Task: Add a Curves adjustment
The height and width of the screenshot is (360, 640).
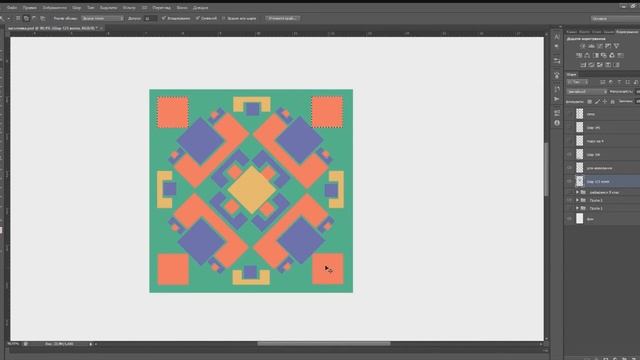Action: click(600, 46)
